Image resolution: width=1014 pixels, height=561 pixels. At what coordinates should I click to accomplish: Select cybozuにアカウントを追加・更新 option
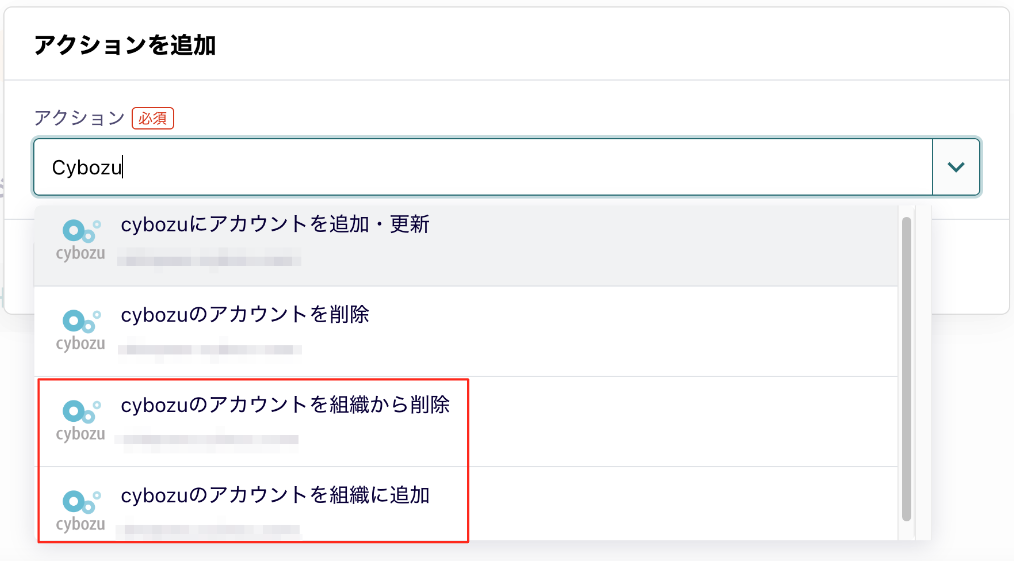[275, 225]
